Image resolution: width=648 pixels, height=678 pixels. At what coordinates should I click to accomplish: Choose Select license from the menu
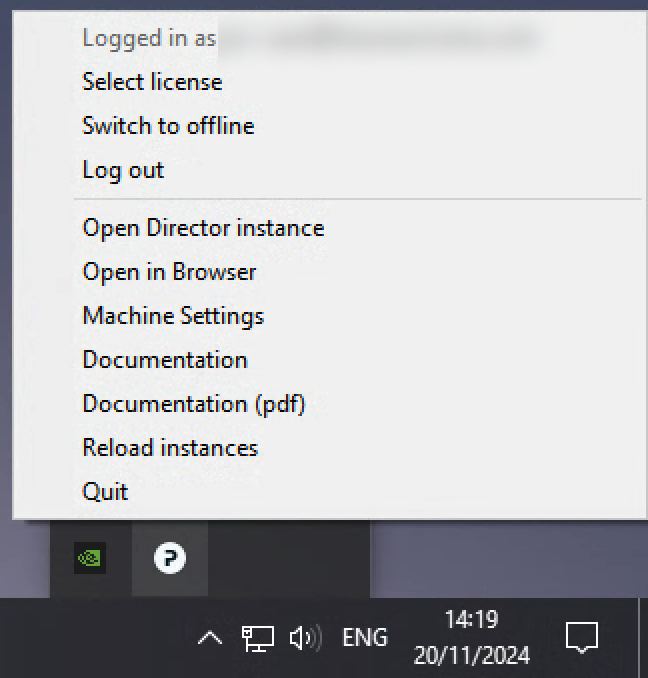pyautogui.click(x=152, y=82)
